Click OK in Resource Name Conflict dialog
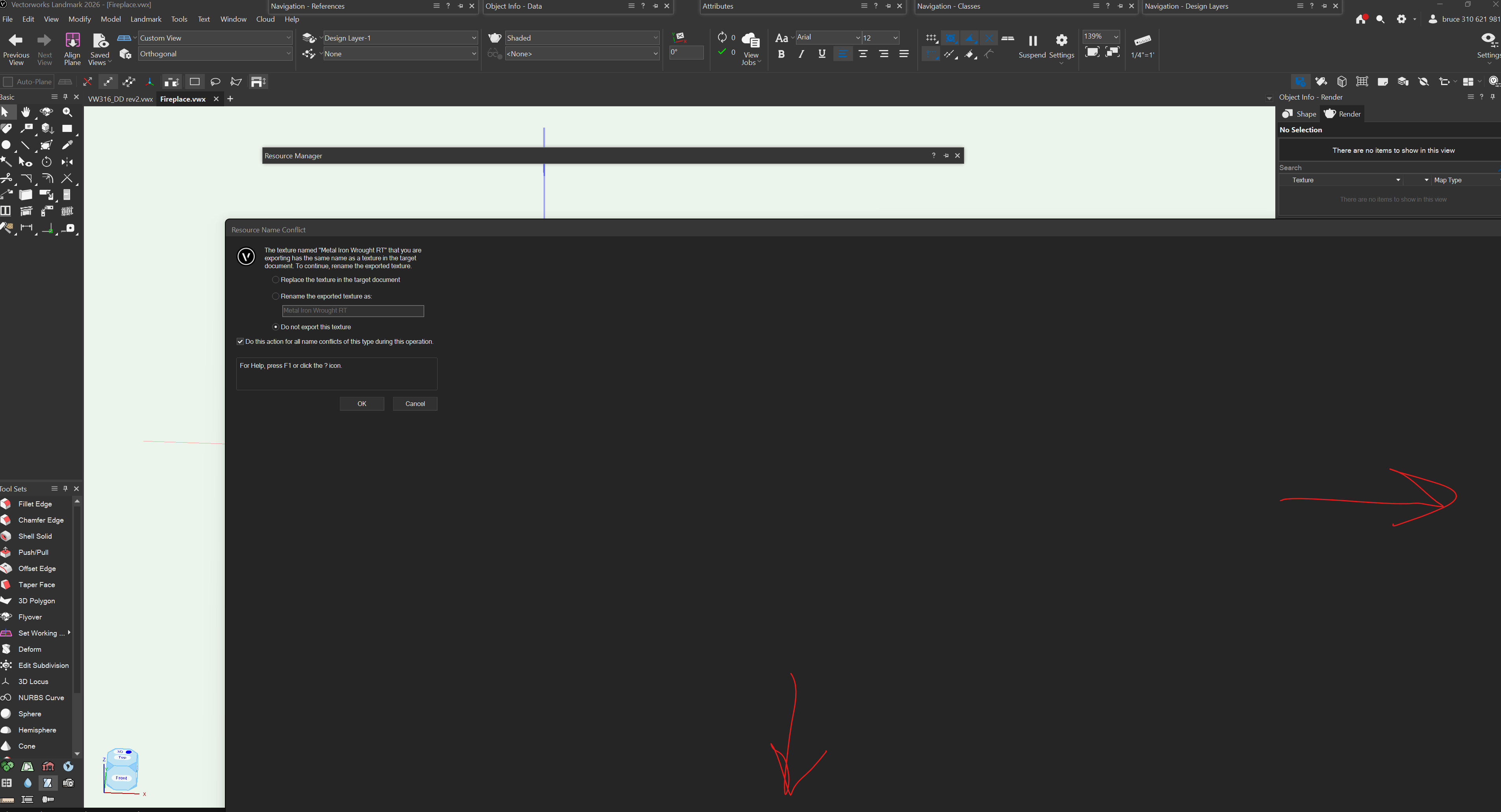The width and height of the screenshot is (1501, 812). coord(362,404)
